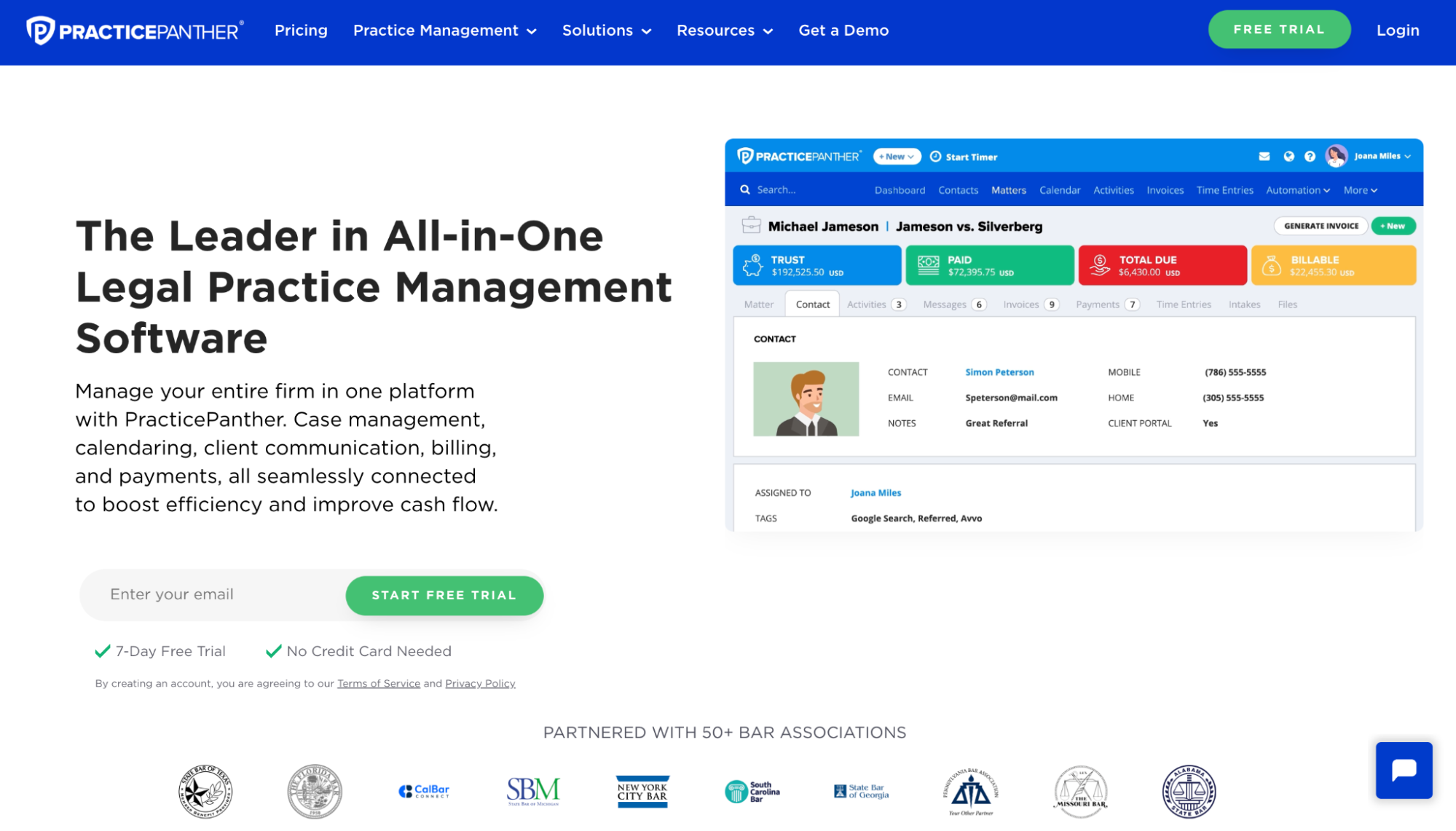This screenshot has width=1456, height=831.
Task: Click the Total Due hand coin icon
Action: coord(1100,265)
